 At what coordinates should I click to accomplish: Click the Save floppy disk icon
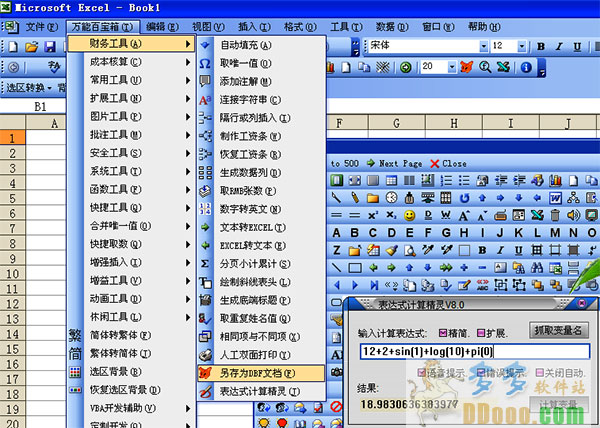point(50,47)
